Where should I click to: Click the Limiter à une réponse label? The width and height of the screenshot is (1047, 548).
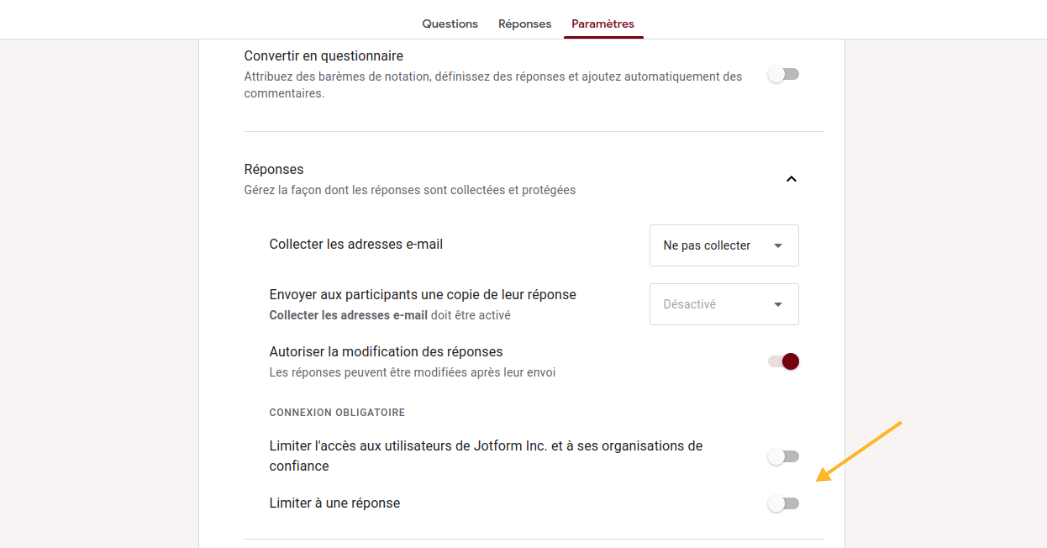coord(334,503)
